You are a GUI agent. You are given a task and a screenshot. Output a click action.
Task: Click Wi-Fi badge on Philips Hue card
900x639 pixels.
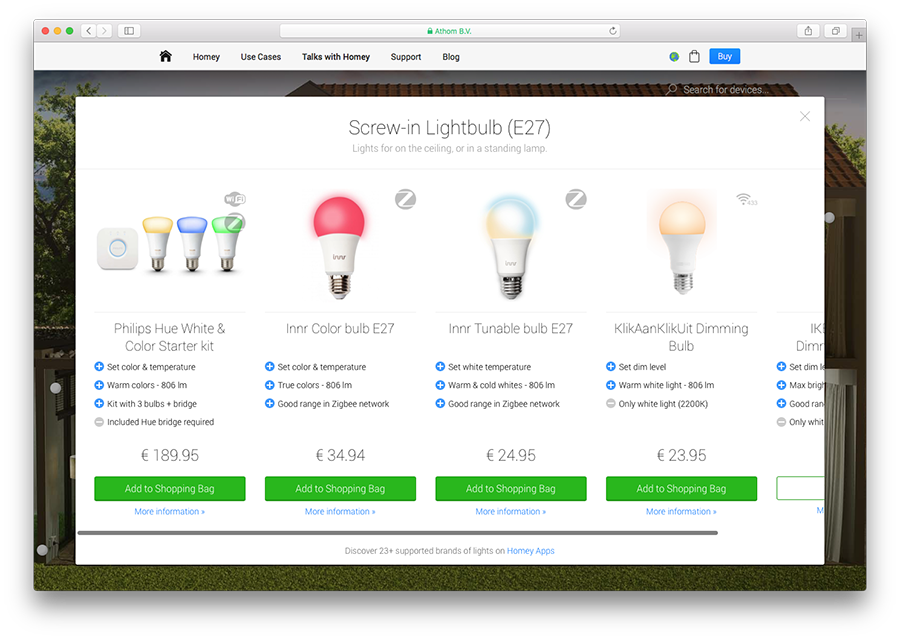tap(235, 199)
